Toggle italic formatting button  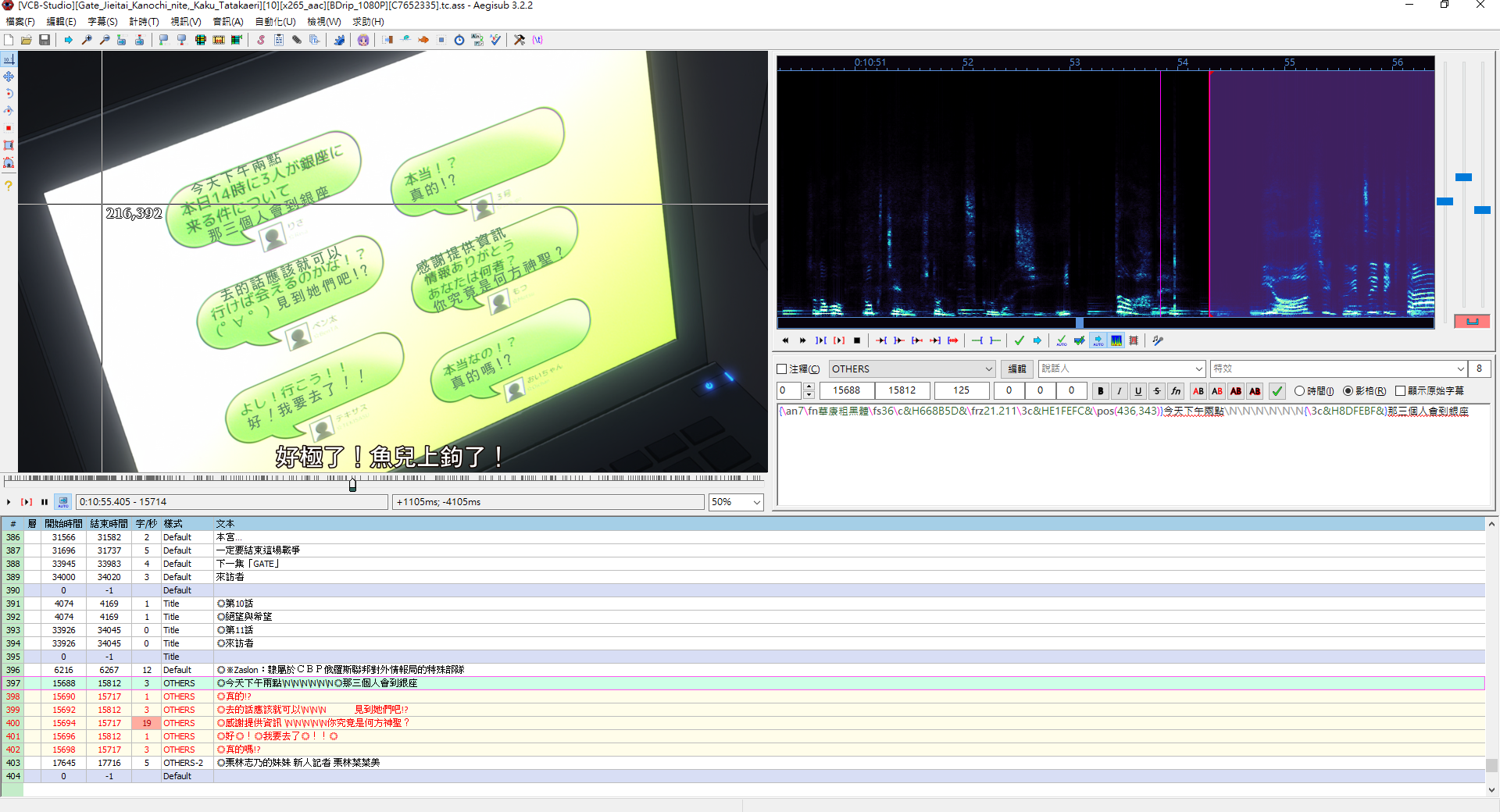point(1120,391)
